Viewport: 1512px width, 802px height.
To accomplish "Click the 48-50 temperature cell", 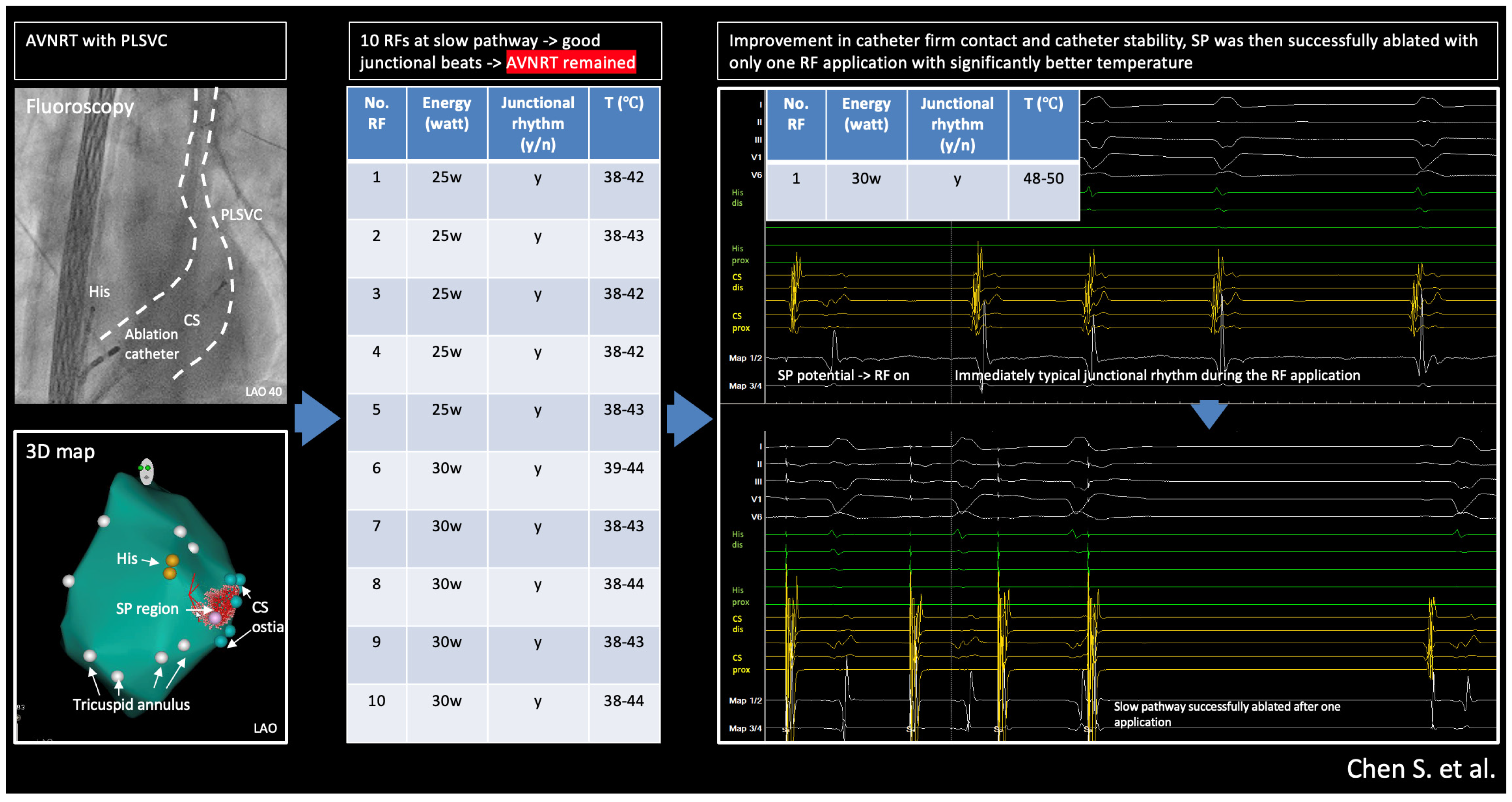I will (x=1043, y=179).
